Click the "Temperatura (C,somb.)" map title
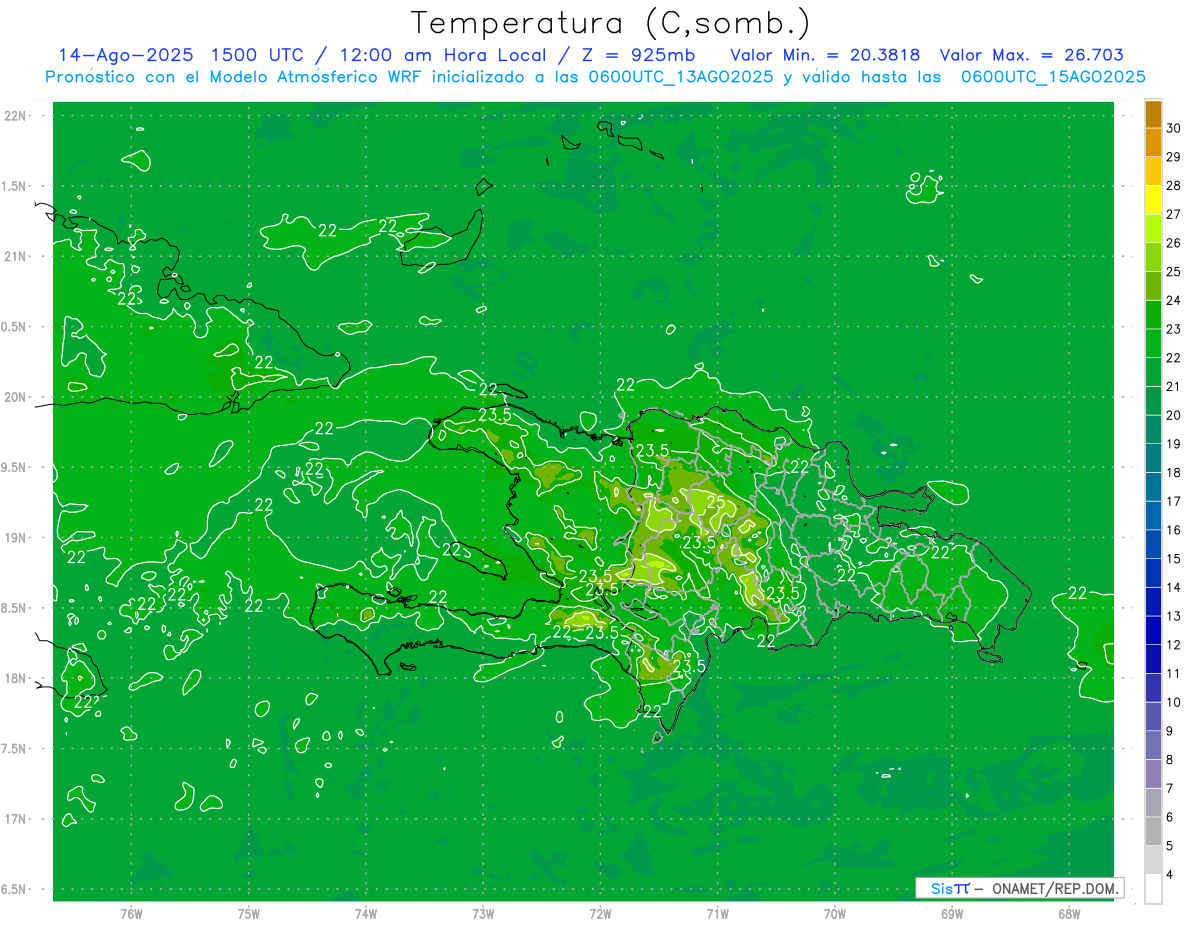Screen dimensions: 1200x927 (610, 24)
